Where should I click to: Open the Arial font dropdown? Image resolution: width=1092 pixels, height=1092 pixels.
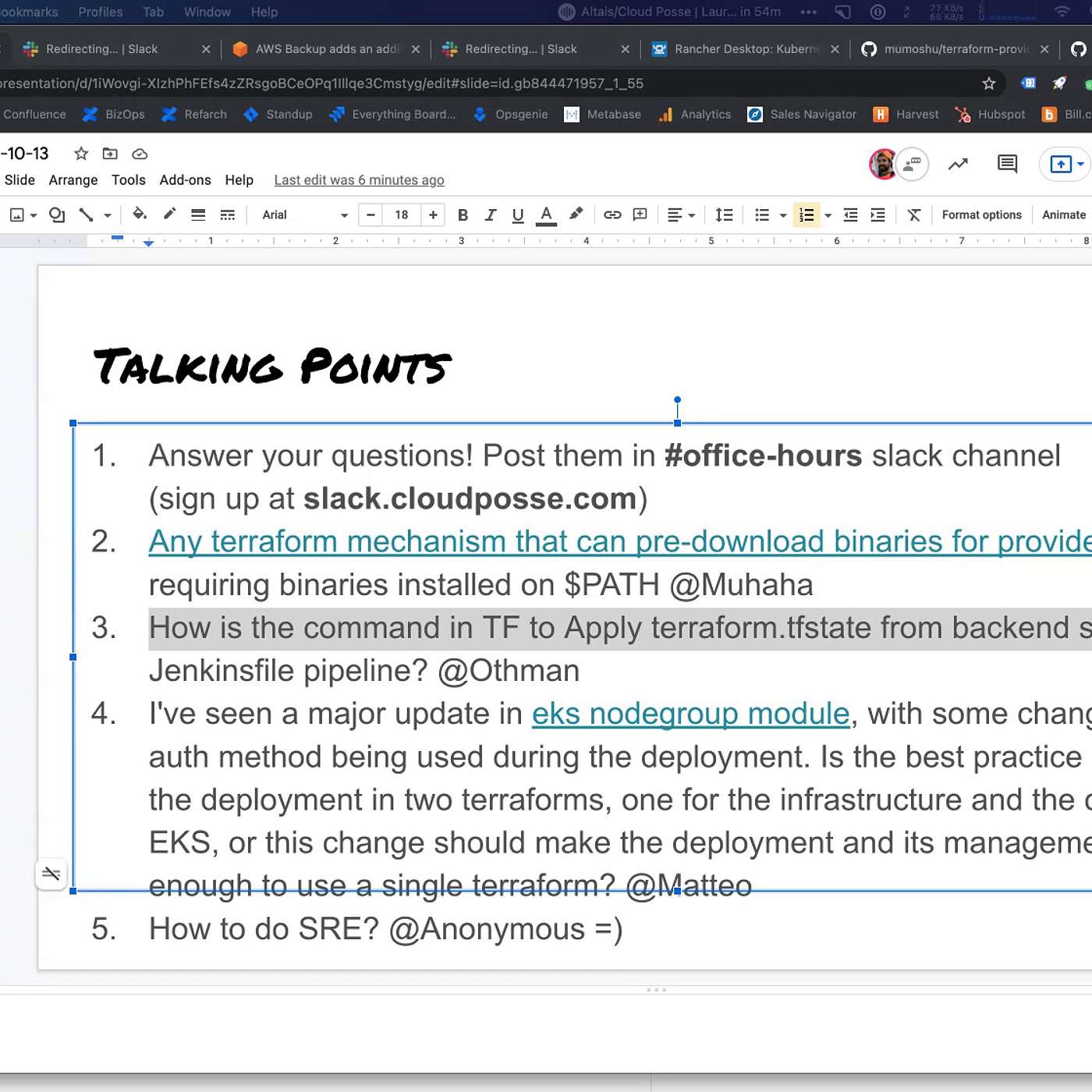304,214
